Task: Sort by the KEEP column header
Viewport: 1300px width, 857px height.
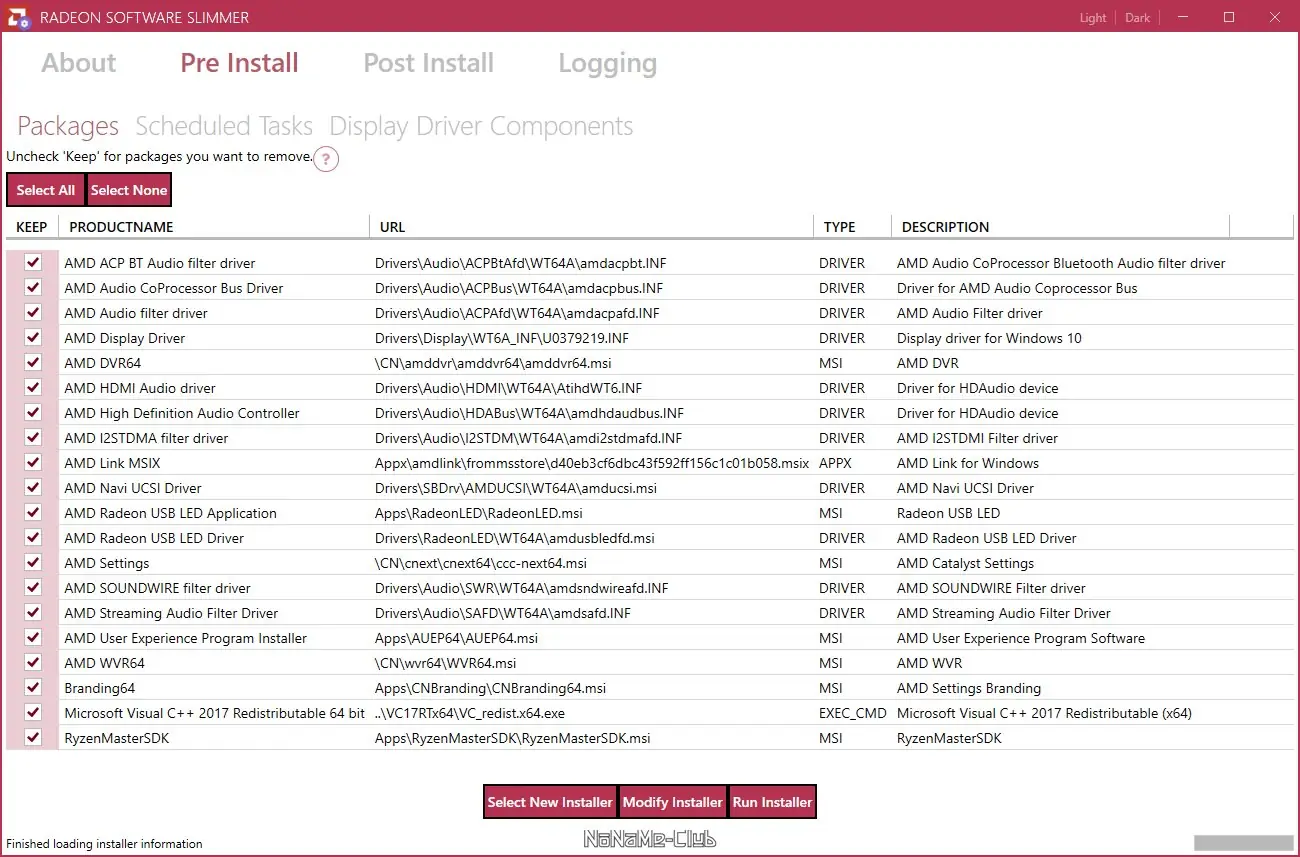Action: pyautogui.click(x=32, y=227)
